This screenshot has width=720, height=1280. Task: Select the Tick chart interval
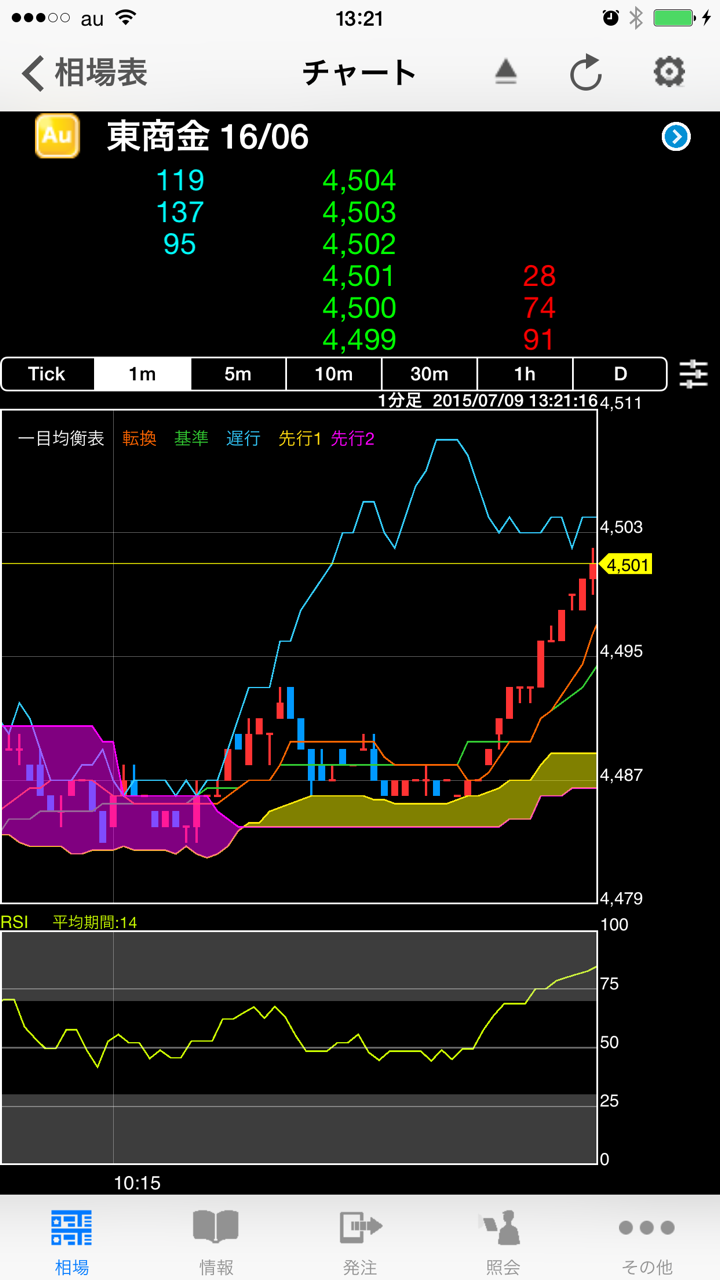pos(47,374)
